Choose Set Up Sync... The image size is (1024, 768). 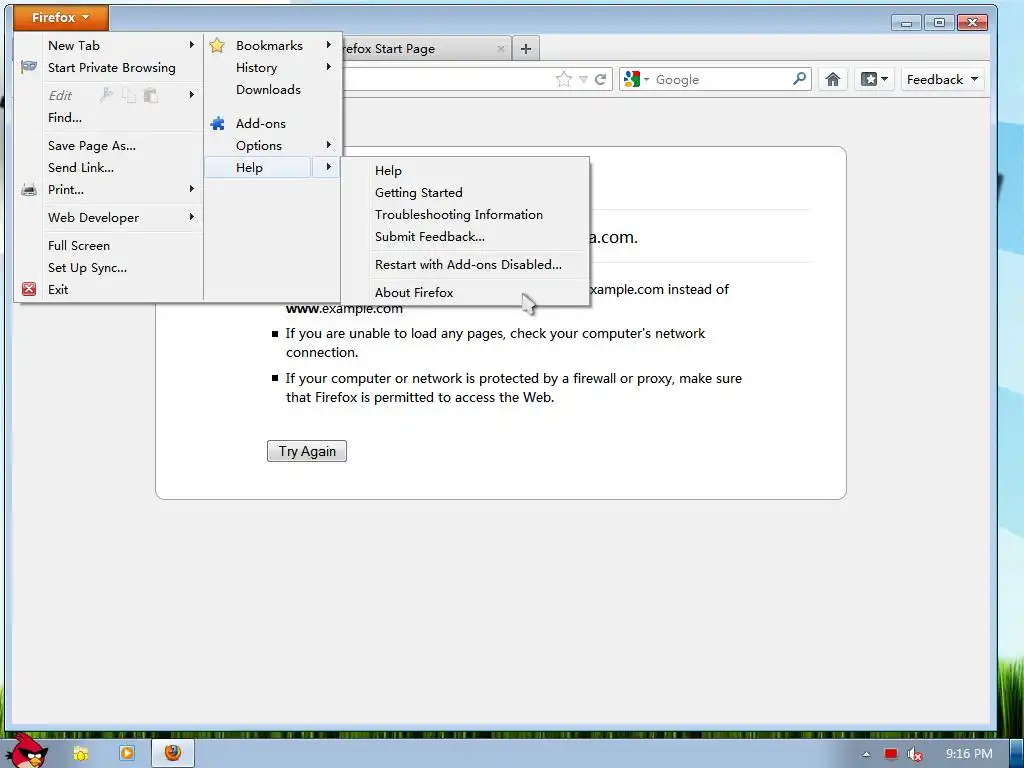[88, 268]
